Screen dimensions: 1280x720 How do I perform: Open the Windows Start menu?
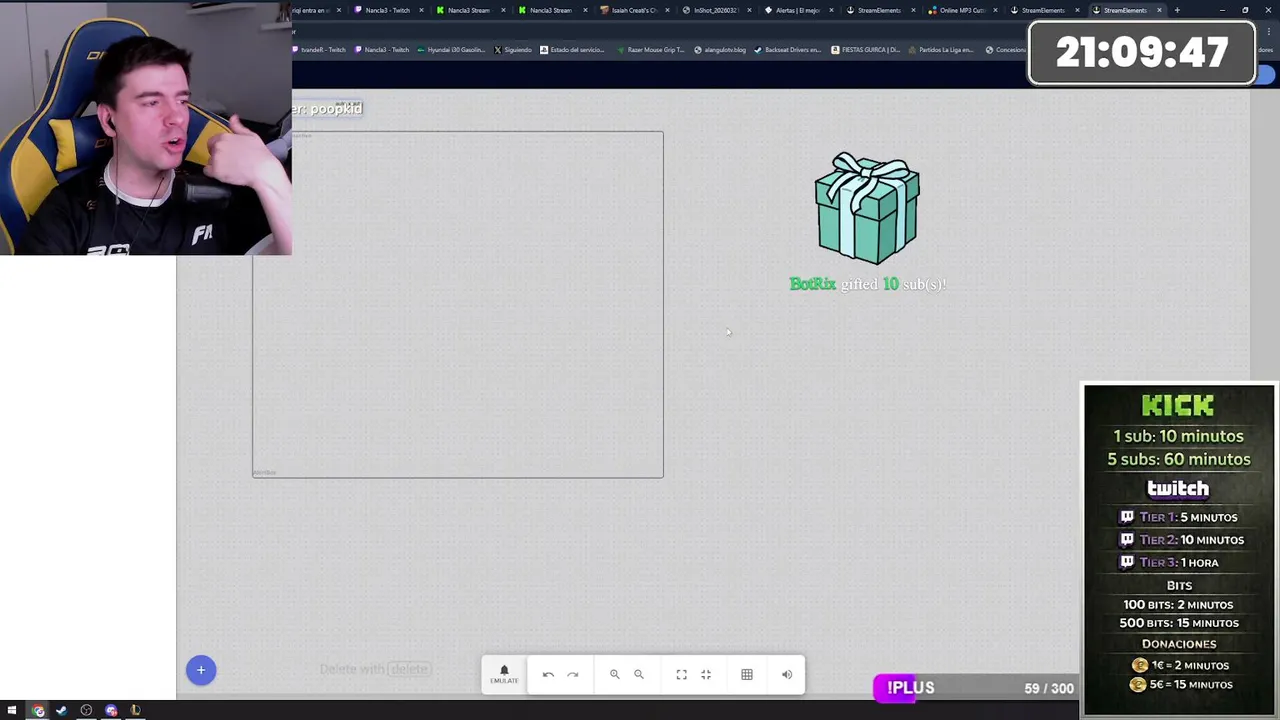point(12,711)
